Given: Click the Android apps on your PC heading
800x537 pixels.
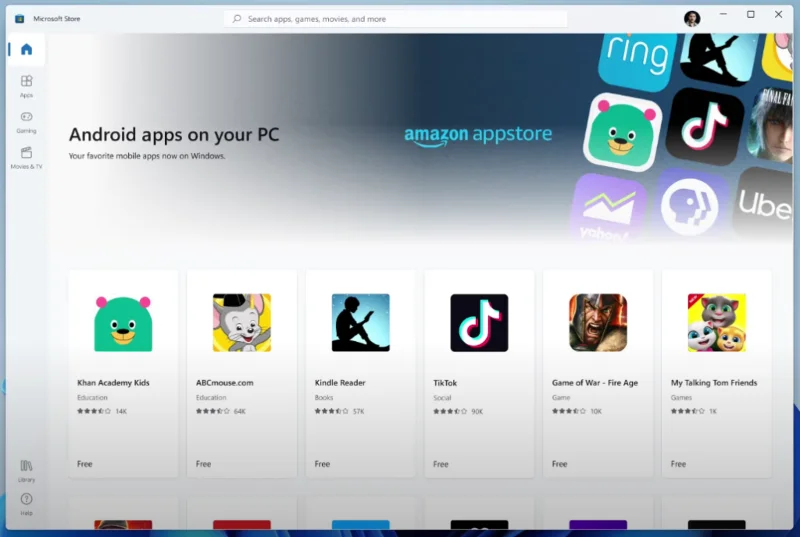Looking at the screenshot, I should 174,135.
